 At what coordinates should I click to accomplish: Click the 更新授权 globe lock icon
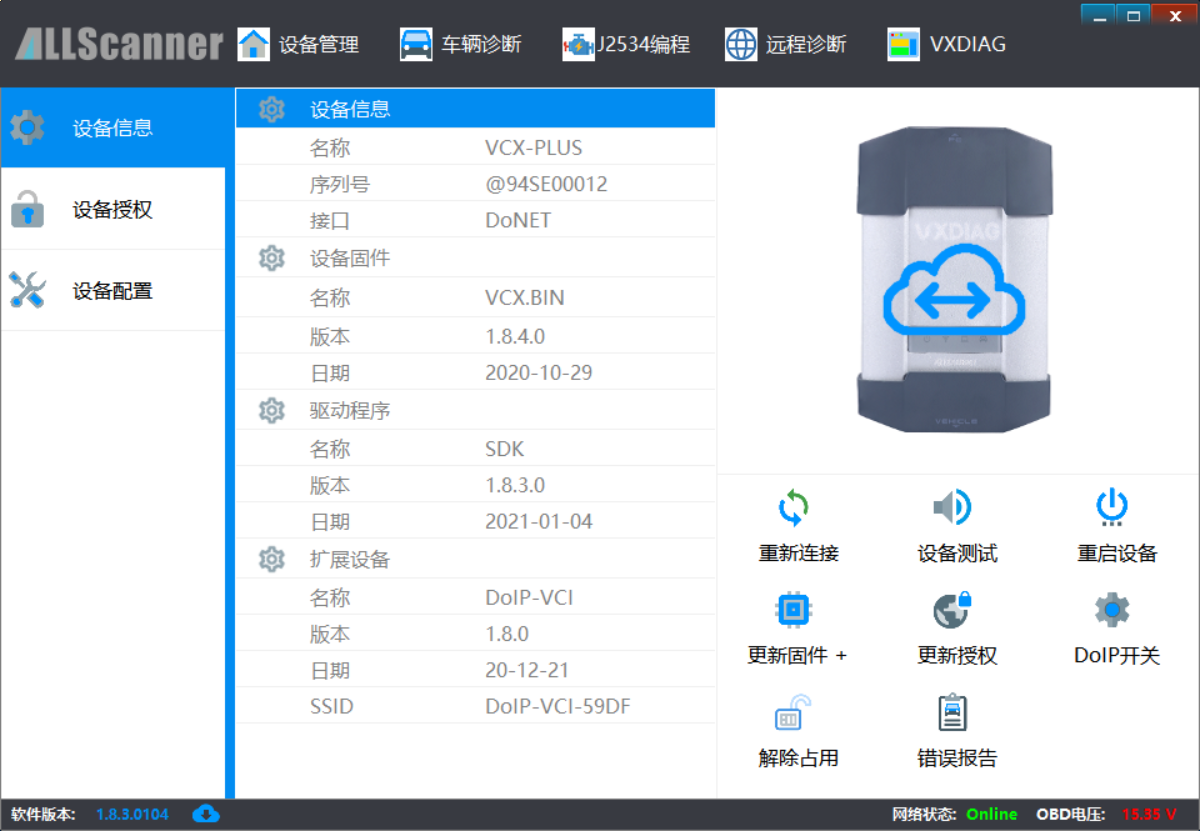click(952, 609)
